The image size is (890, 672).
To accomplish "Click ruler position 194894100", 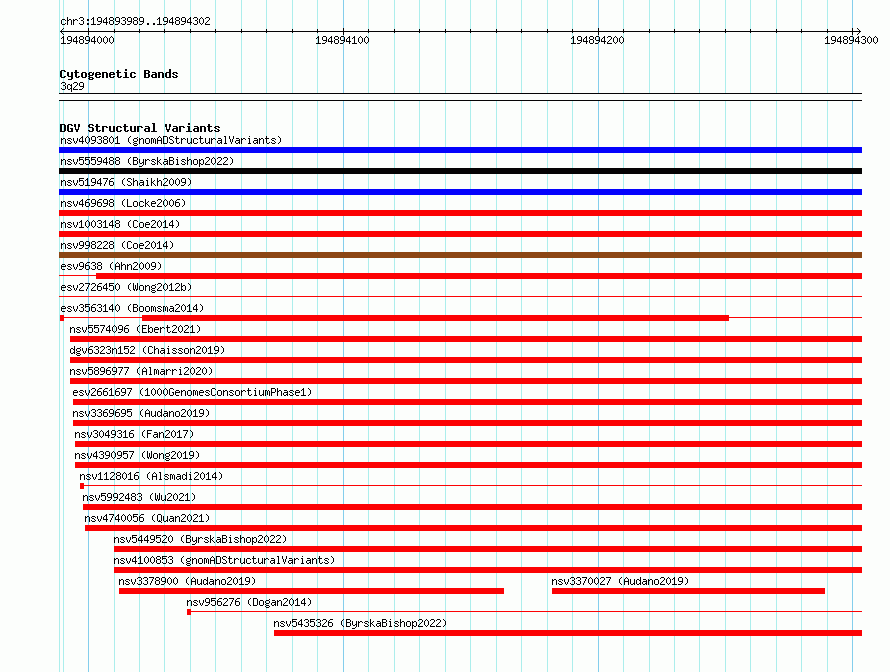I will coord(342,40).
